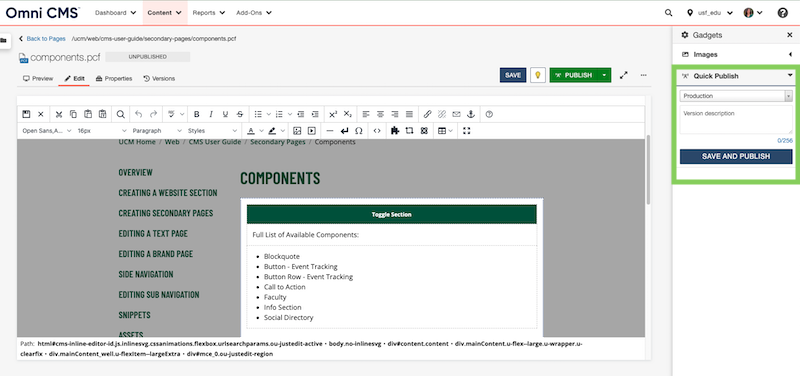Click the blue SAVE button
The width and height of the screenshot is (800, 376).
click(x=513, y=75)
